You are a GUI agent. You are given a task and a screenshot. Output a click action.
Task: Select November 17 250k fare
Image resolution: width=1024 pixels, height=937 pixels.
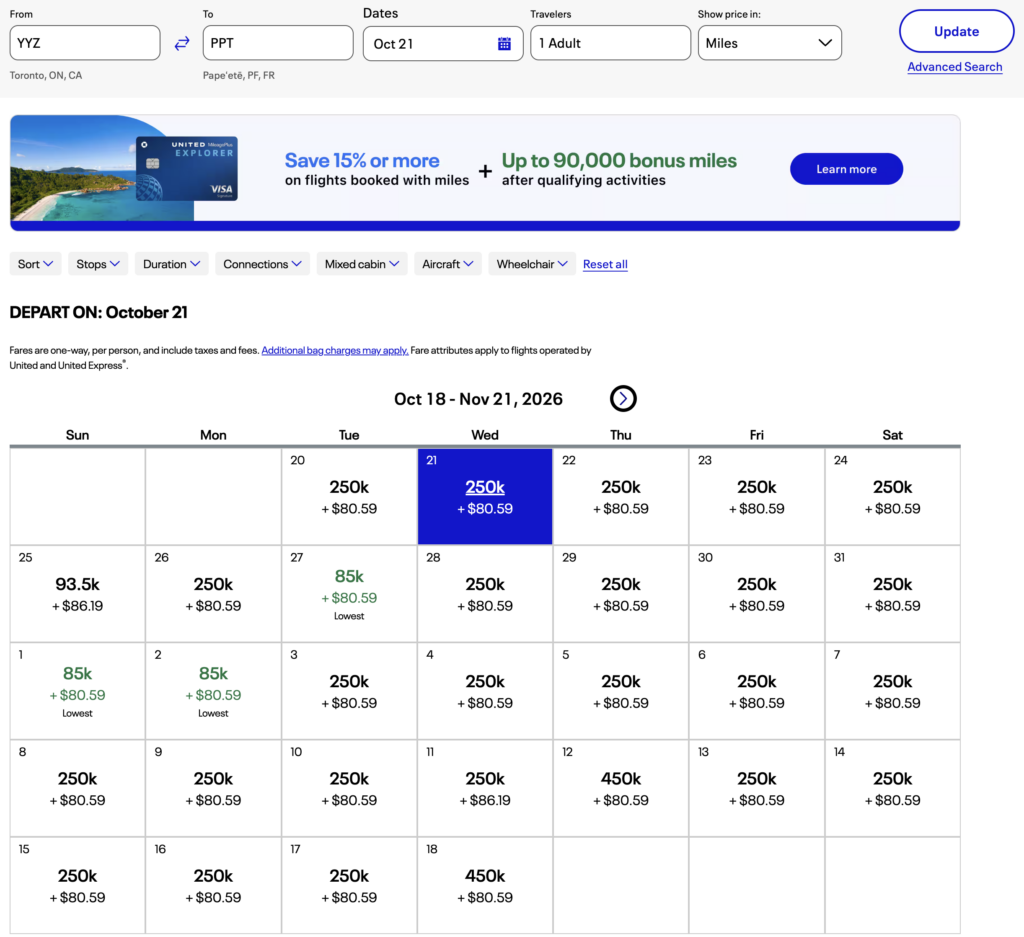tap(349, 885)
